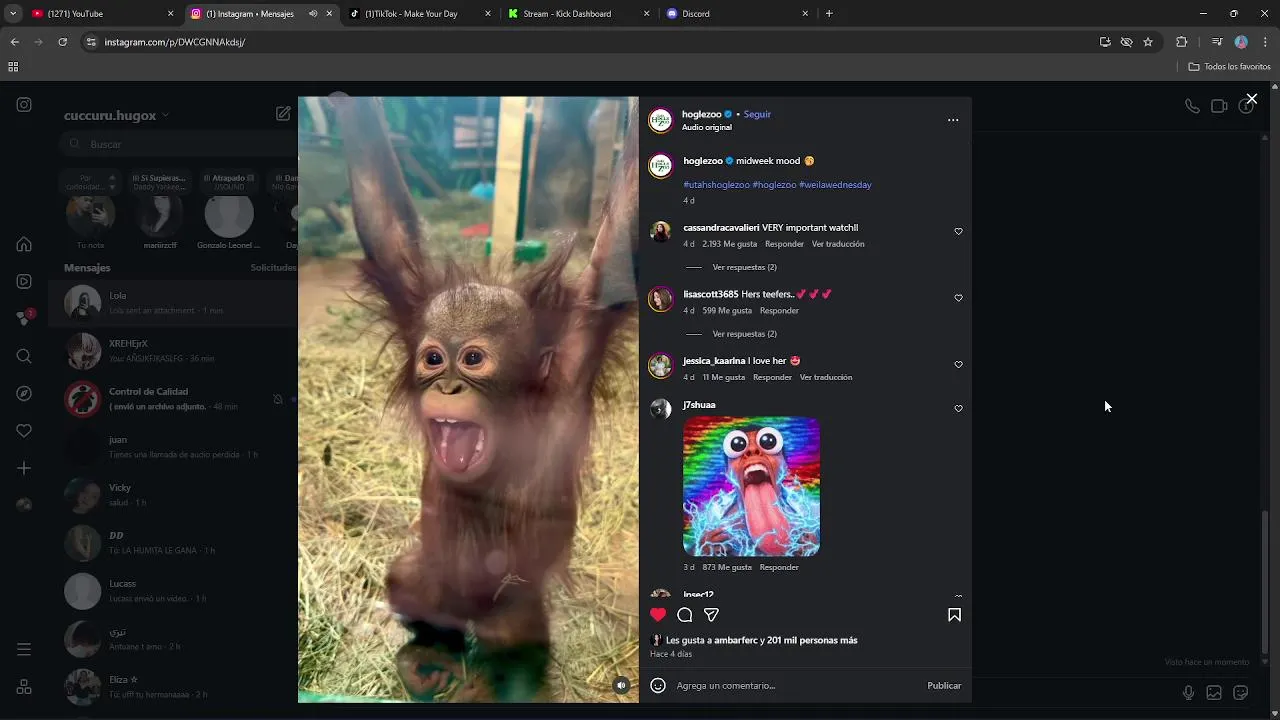The image size is (1280, 720).
Task: Switch to YouTube browser tab
Action: pyautogui.click(x=100, y=14)
